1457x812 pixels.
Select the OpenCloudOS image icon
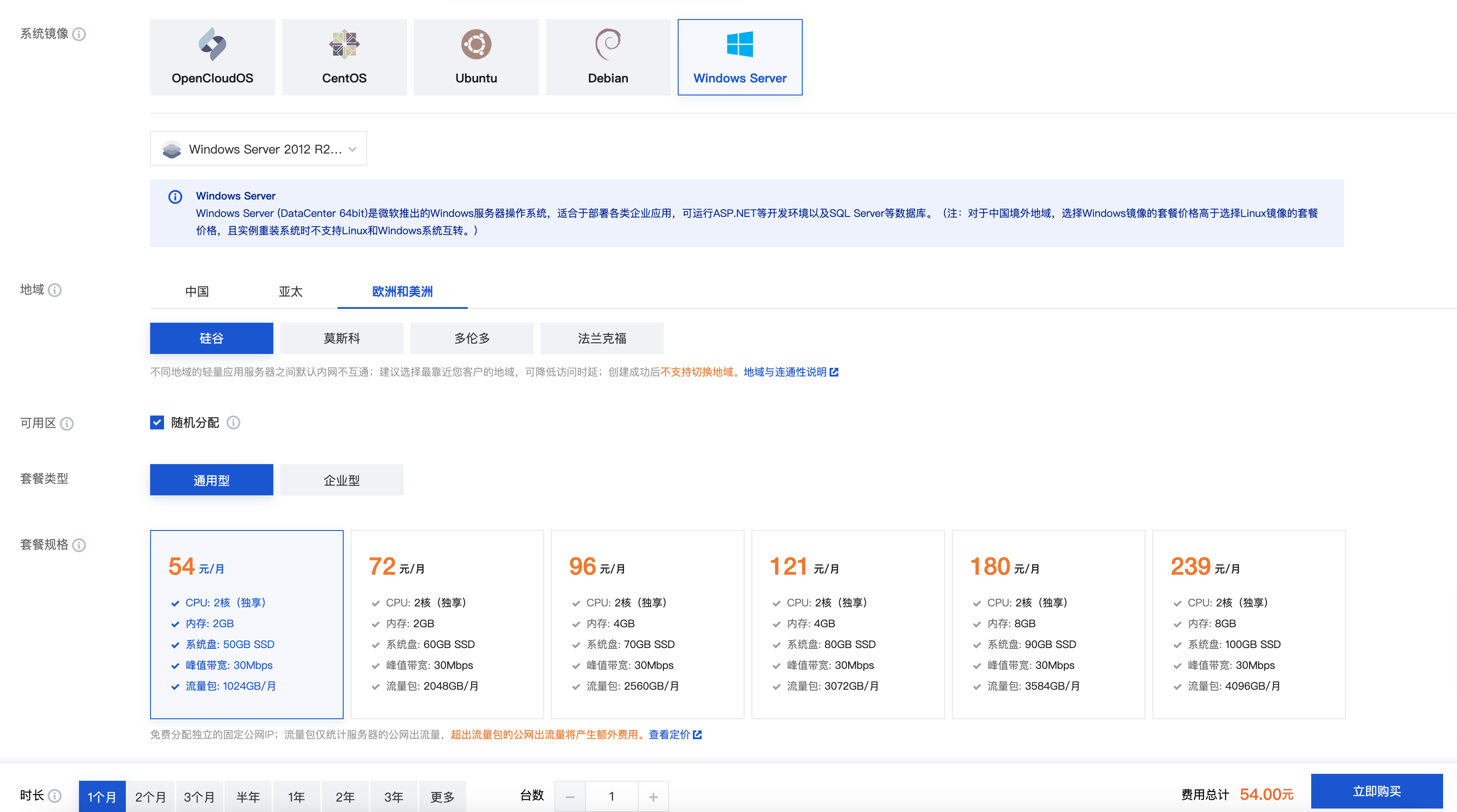212,57
